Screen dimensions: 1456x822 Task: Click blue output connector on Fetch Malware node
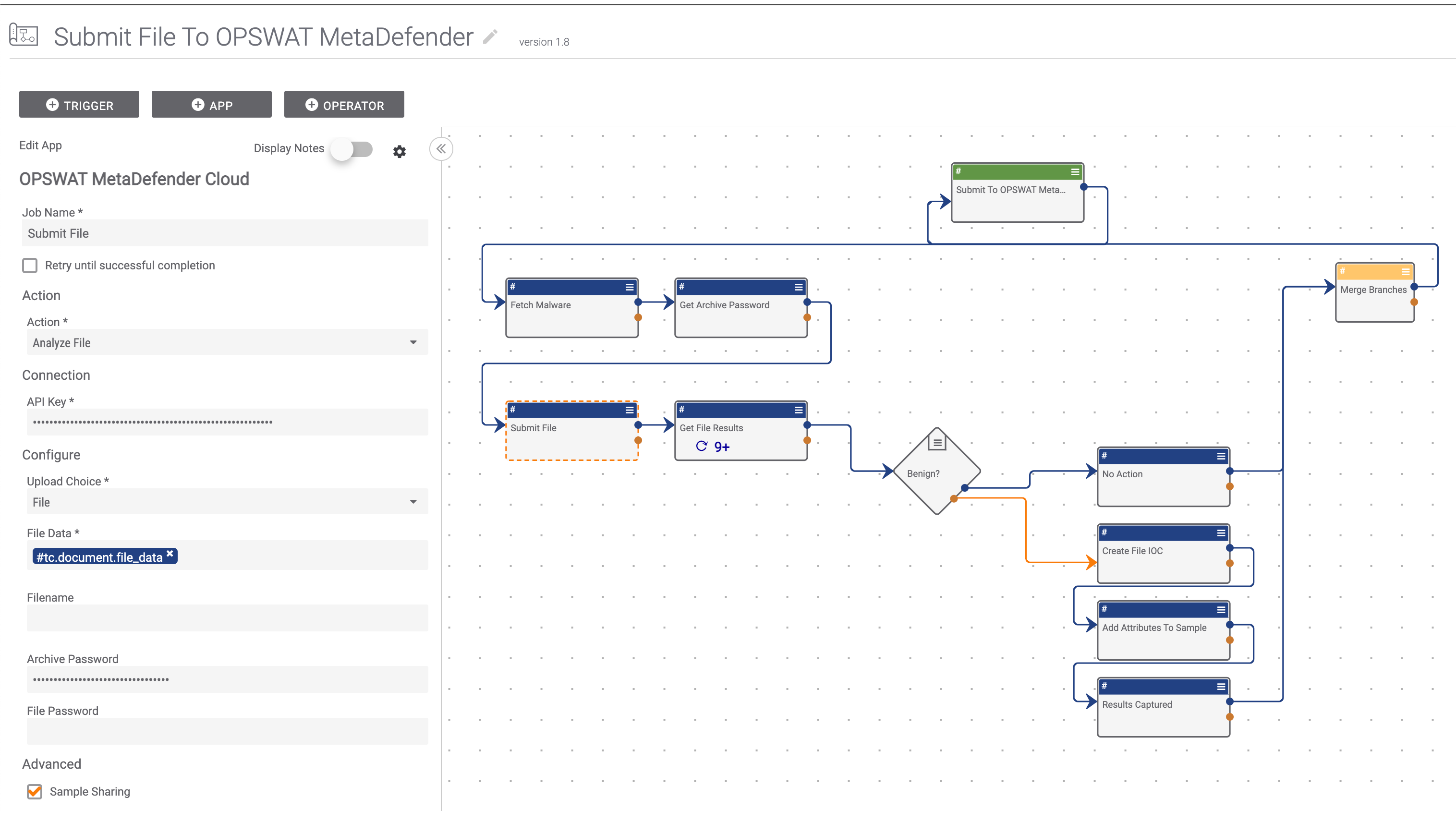click(x=638, y=302)
